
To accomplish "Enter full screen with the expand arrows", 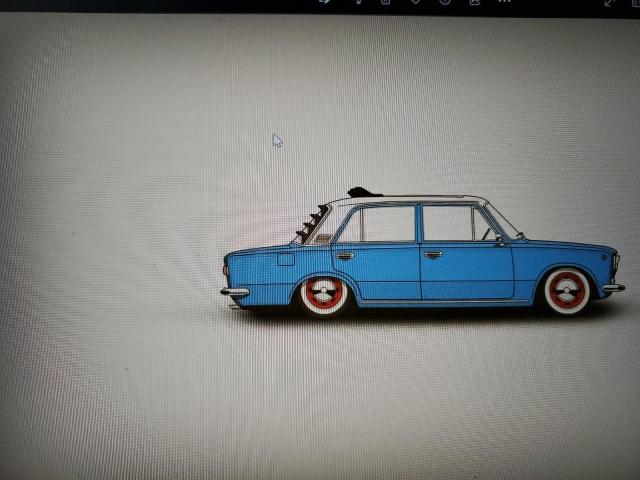I will tap(608, 3).
